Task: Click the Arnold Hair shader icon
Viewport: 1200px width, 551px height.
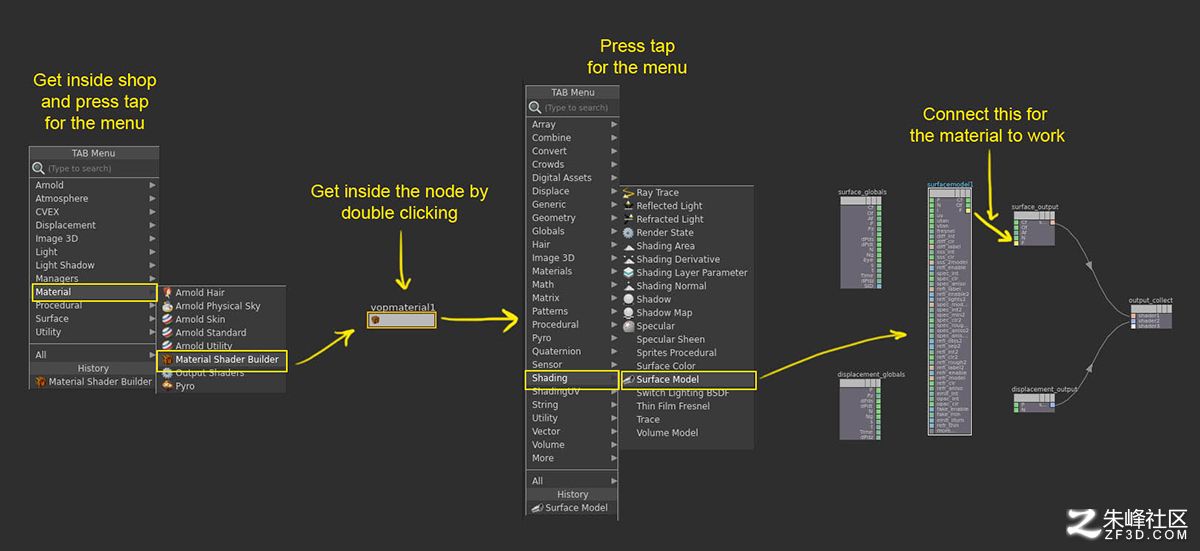Action: click(x=167, y=293)
